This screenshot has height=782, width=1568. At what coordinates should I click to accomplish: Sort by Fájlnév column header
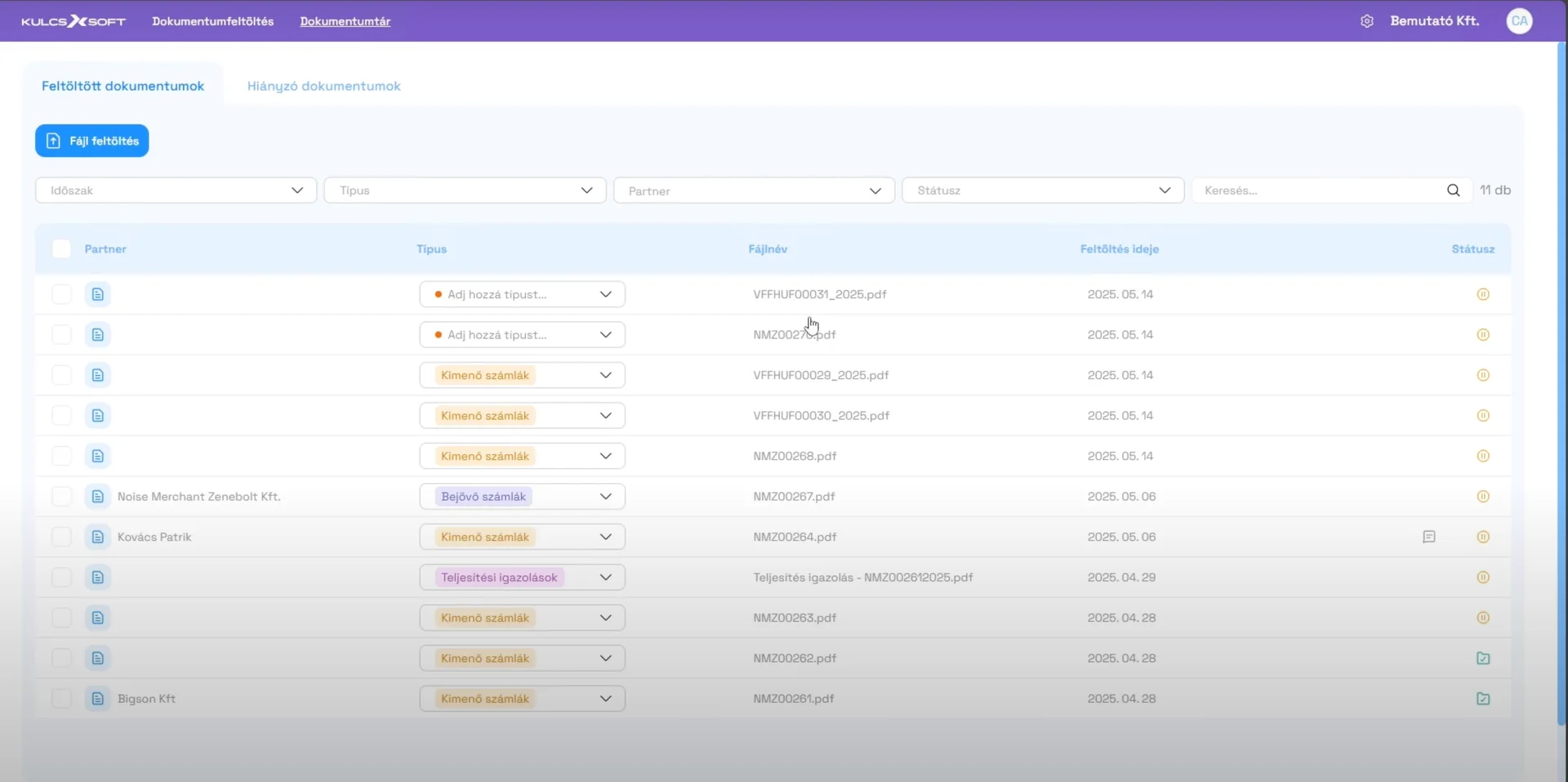coord(768,249)
